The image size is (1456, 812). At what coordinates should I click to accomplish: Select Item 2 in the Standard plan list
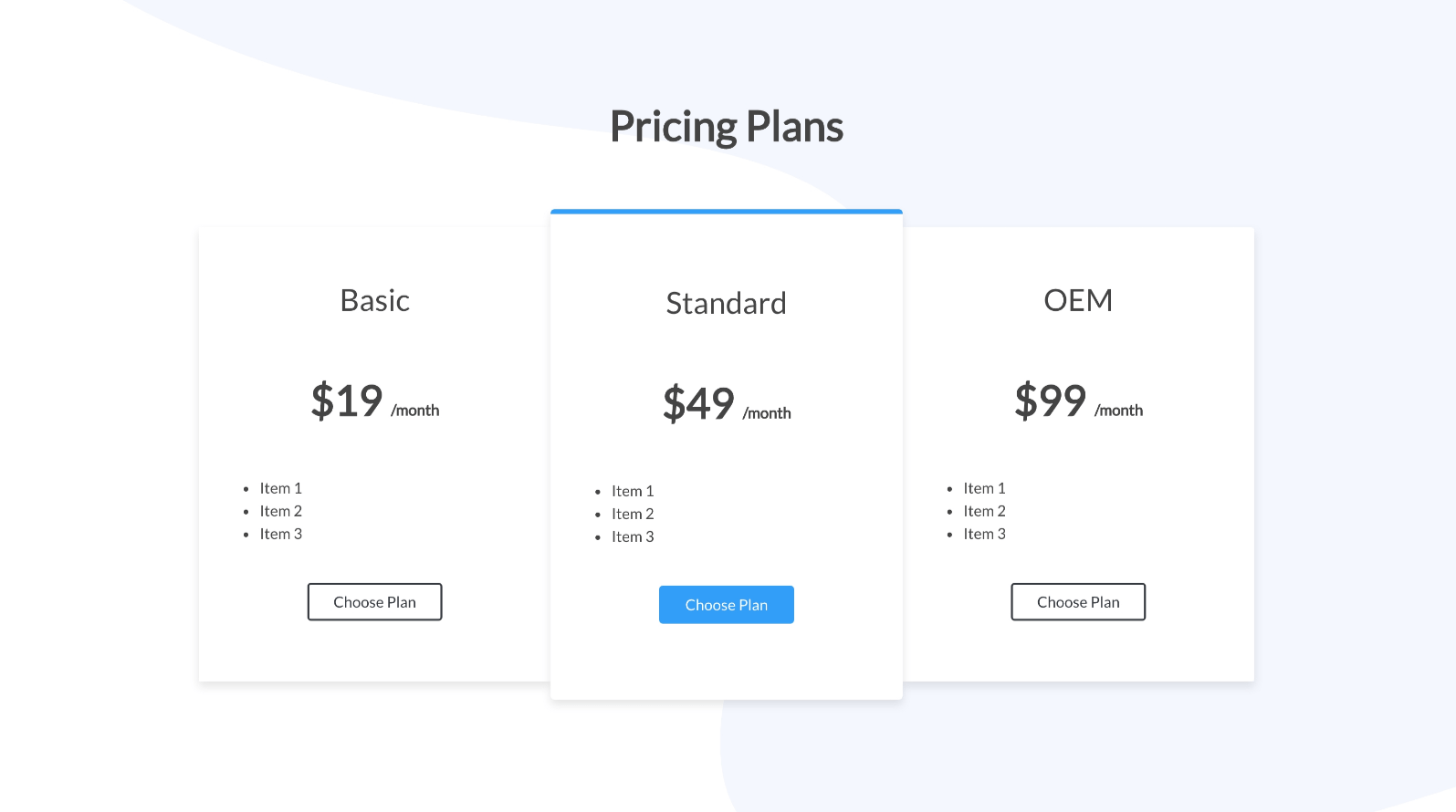[x=633, y=514]
